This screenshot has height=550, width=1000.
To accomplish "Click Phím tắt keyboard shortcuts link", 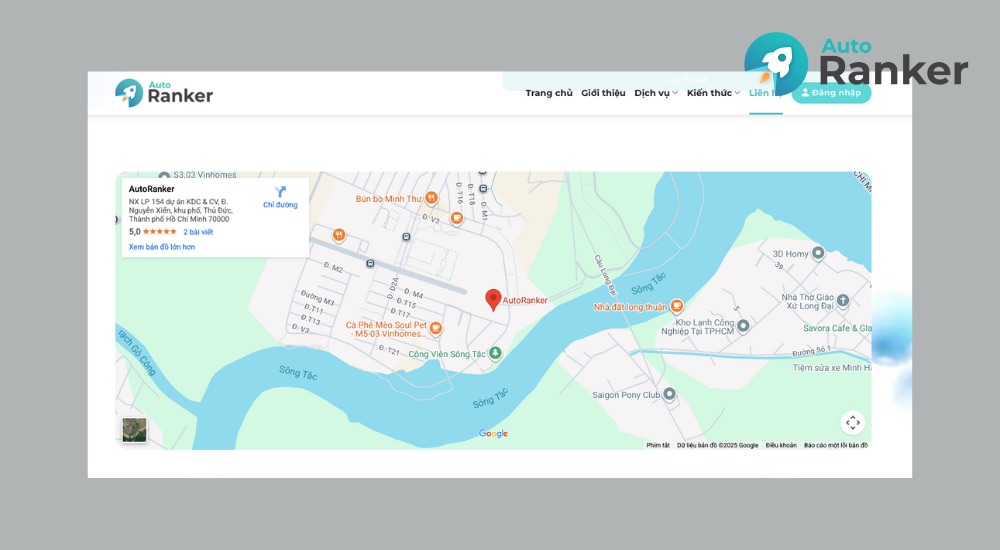I will (x=658, y=445).
